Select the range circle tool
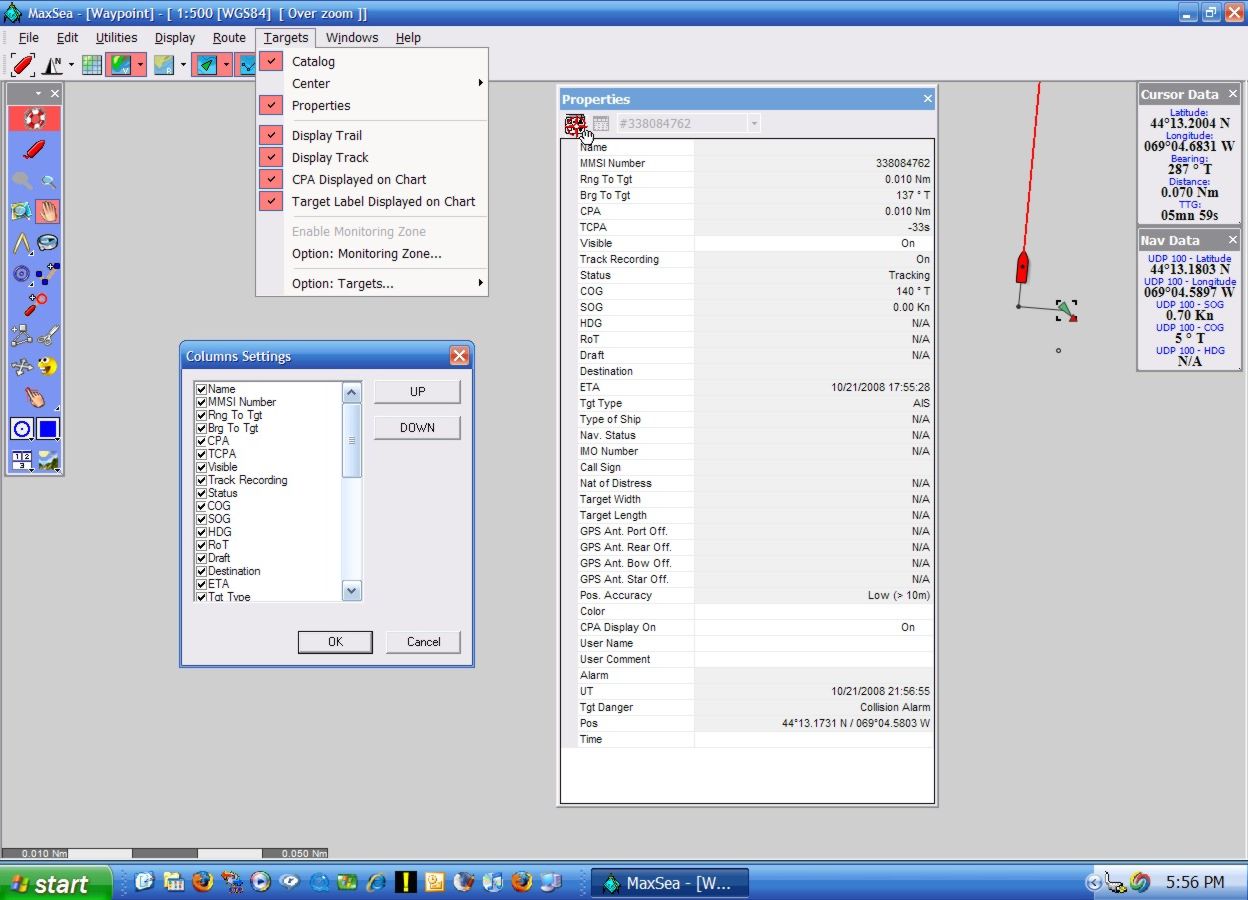This screenshot has height=900, width=1248. 22,273
